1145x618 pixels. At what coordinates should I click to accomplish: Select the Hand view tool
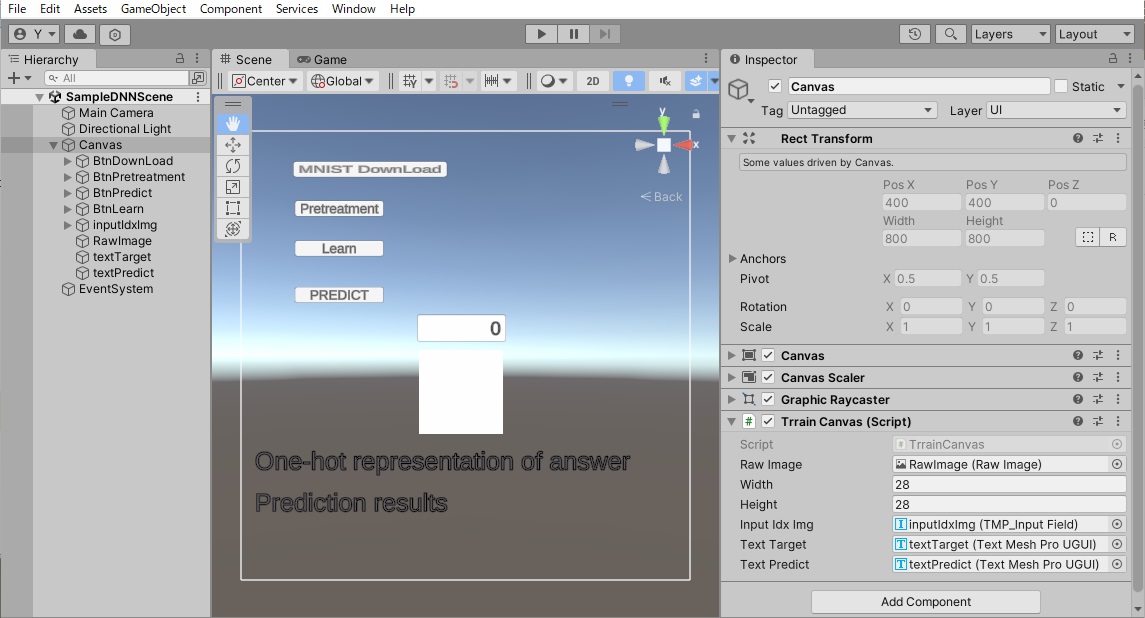(x=233, y=123)
